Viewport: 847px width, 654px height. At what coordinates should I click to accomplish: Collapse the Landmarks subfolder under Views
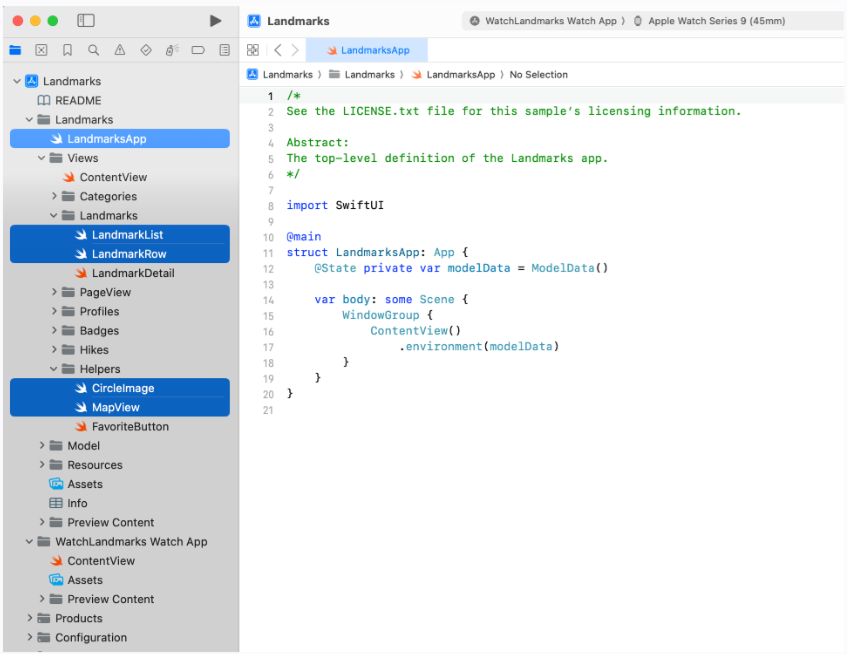[54, 215]
